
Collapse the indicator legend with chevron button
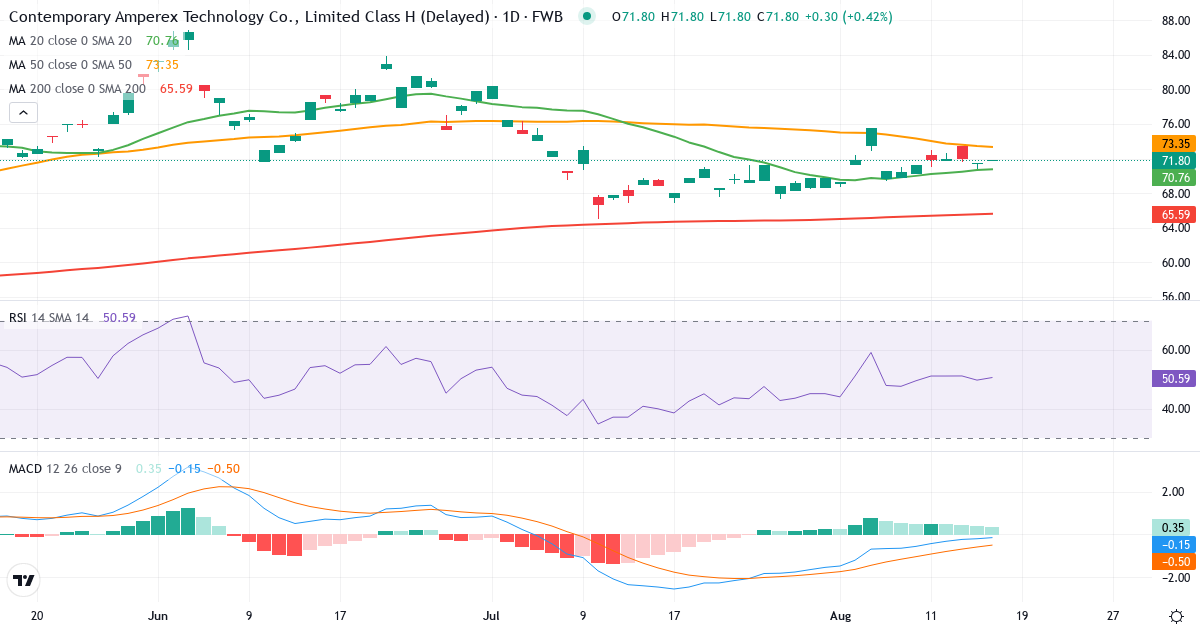tap(24, 113)
